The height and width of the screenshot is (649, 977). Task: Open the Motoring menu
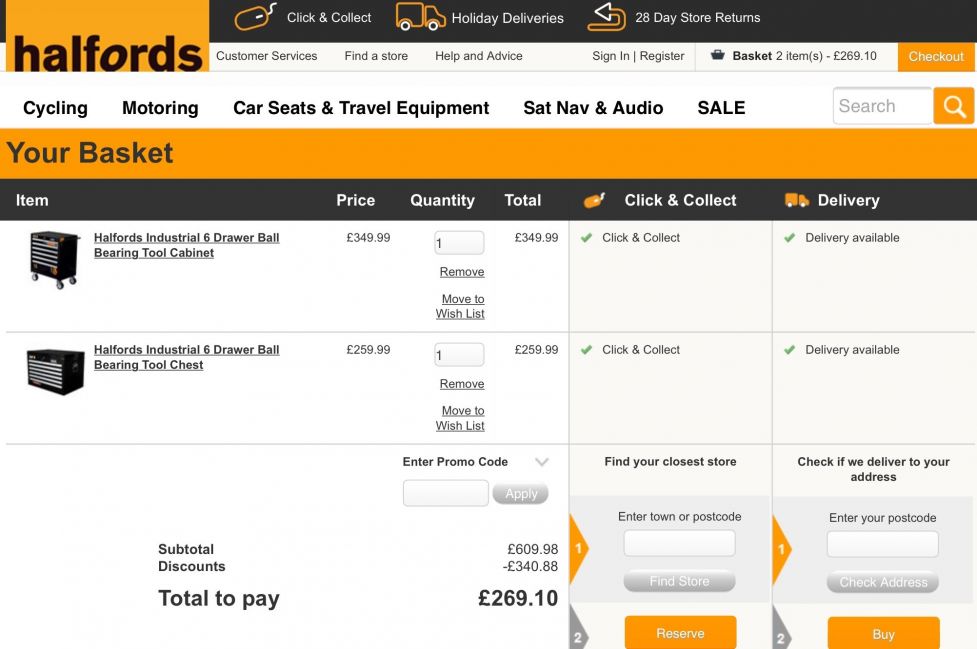(160, 108)
